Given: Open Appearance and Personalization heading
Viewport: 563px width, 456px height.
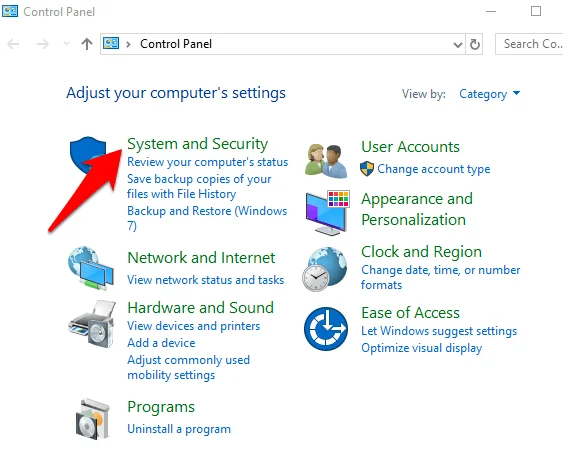Looking at the screenshot, I should pyautogui.click(x=417, y=209).
